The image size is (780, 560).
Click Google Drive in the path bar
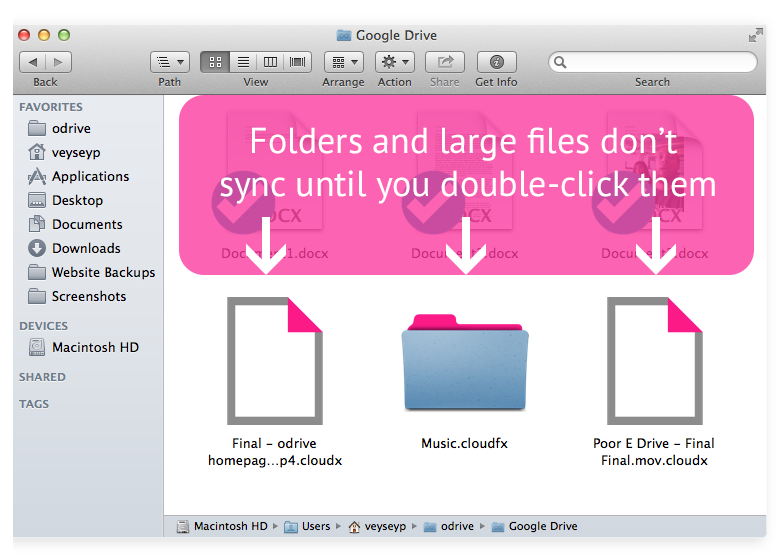[x=535, y=526]
